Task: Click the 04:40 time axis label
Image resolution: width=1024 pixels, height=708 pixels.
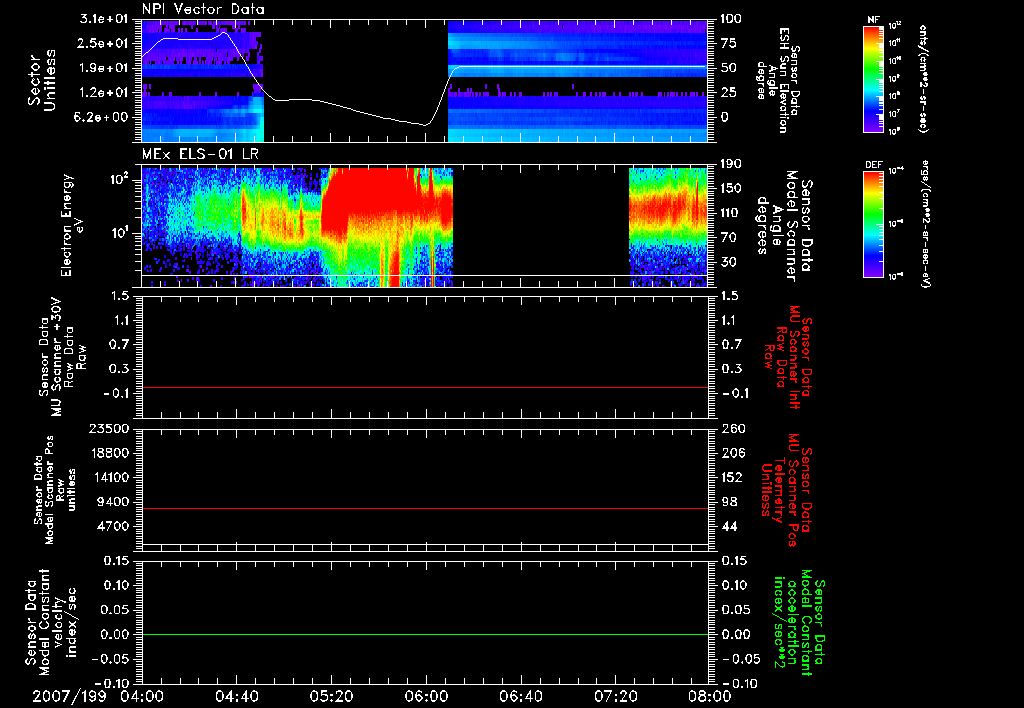Action: tap(236, 696)
